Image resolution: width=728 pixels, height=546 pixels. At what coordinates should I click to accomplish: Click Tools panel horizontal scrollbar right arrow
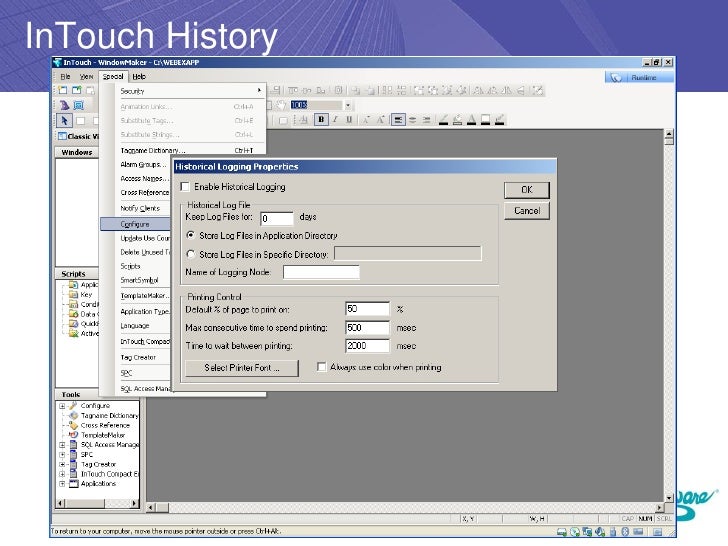134,503
